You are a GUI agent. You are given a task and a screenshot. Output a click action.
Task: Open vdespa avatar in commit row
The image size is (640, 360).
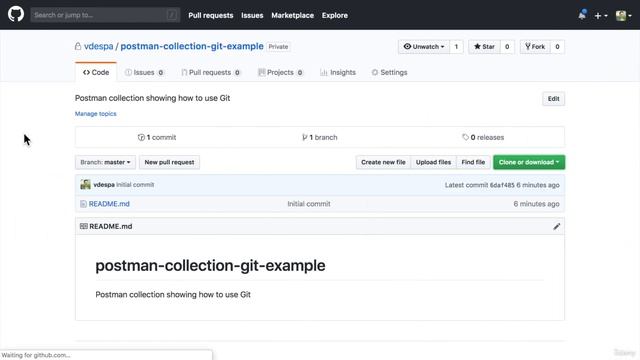(x=85, y=184)
